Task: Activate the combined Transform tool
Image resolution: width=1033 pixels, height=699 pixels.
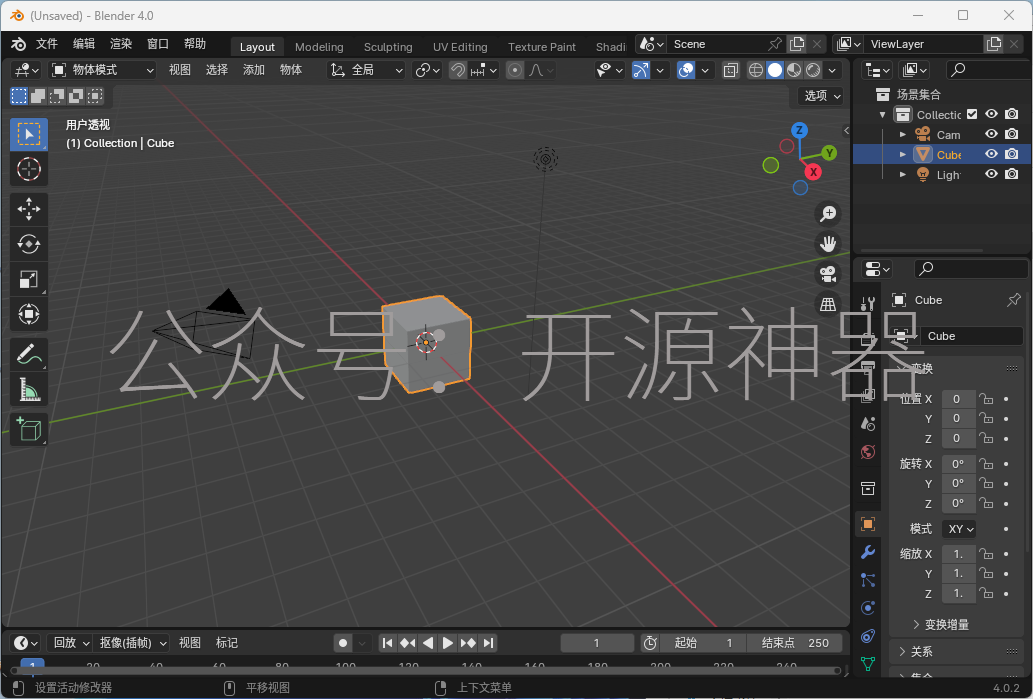Action: (28, 314)
